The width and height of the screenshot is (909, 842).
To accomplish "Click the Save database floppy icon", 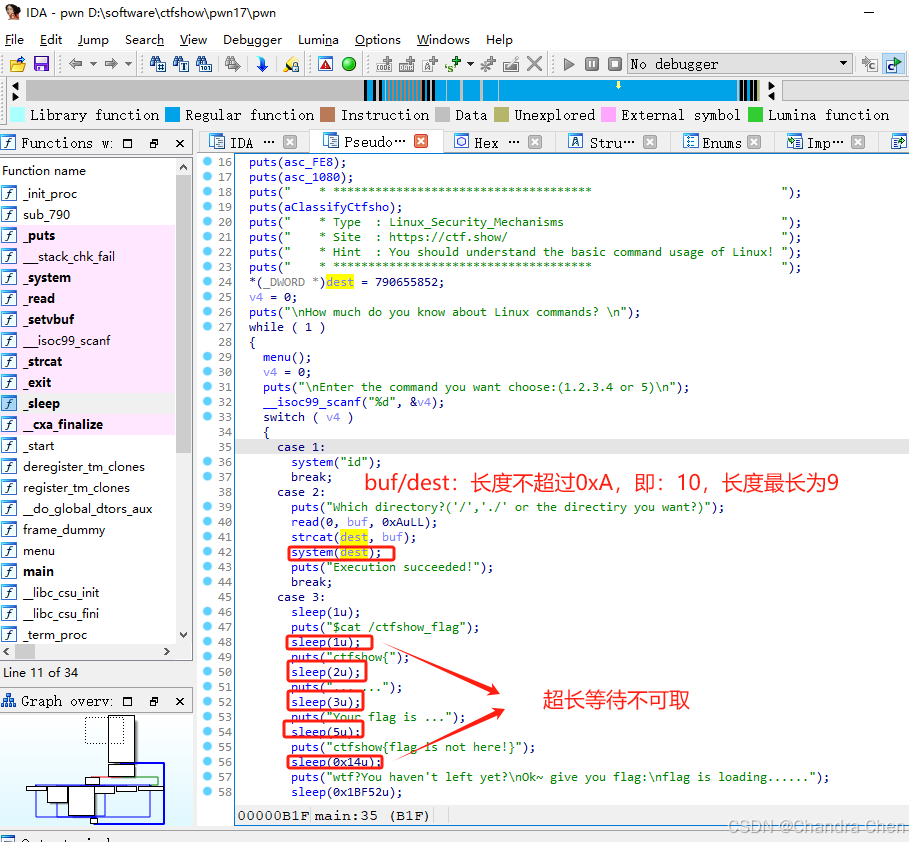I will pos(41,64).
